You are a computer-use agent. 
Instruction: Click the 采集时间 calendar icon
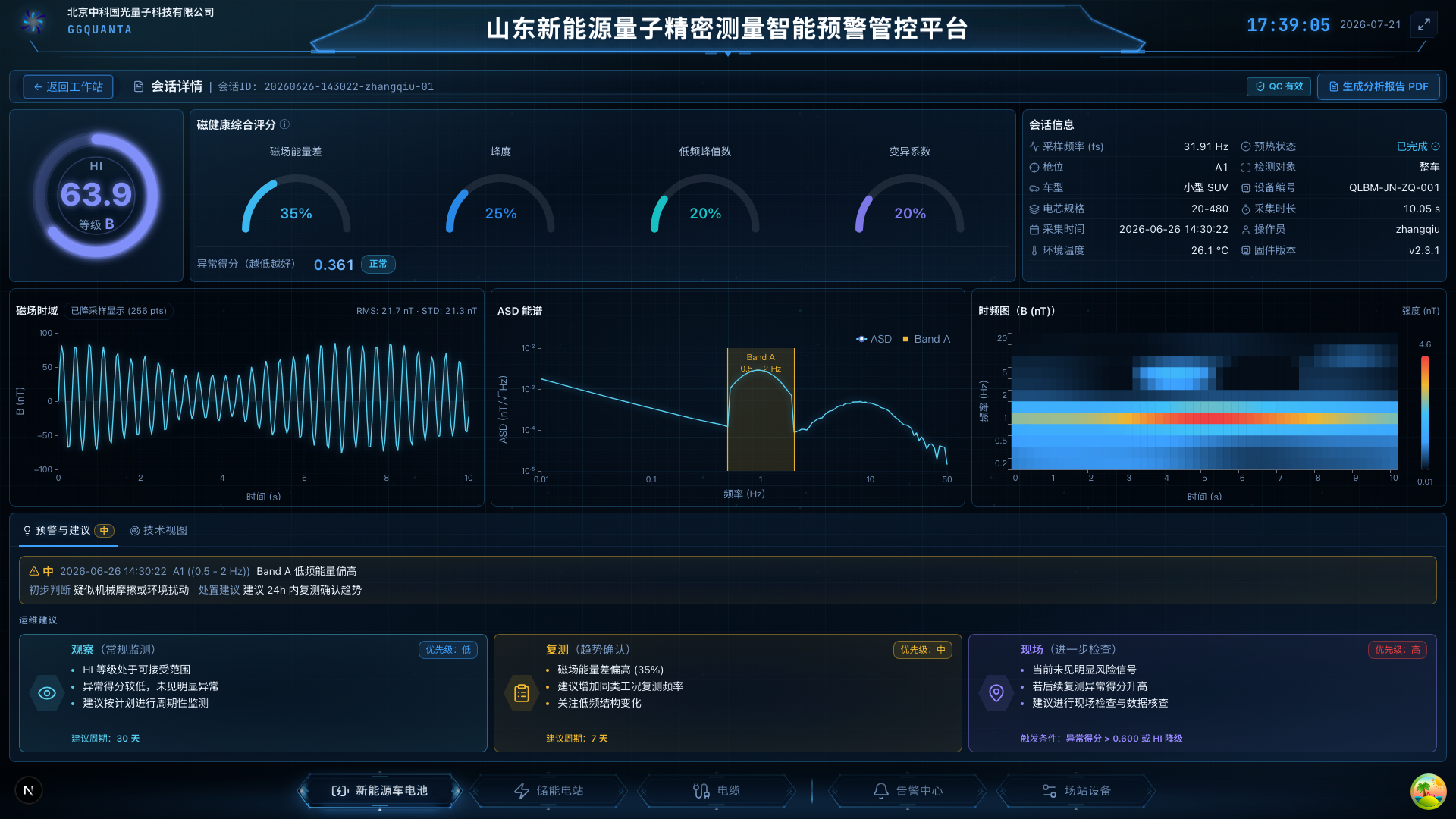(1034, 229)
